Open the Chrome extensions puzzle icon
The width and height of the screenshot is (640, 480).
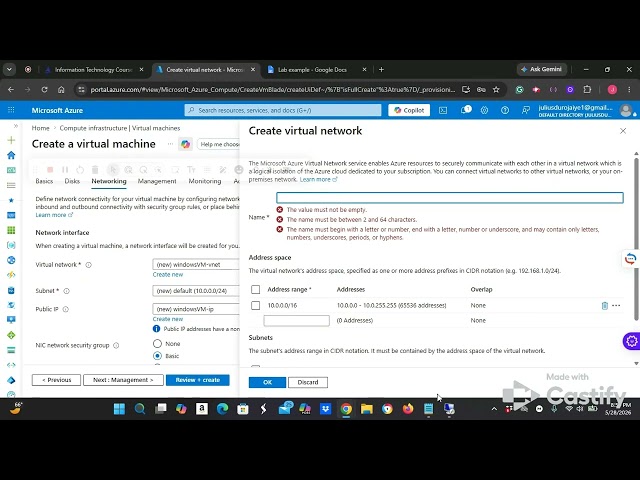(x=587, y=89)
